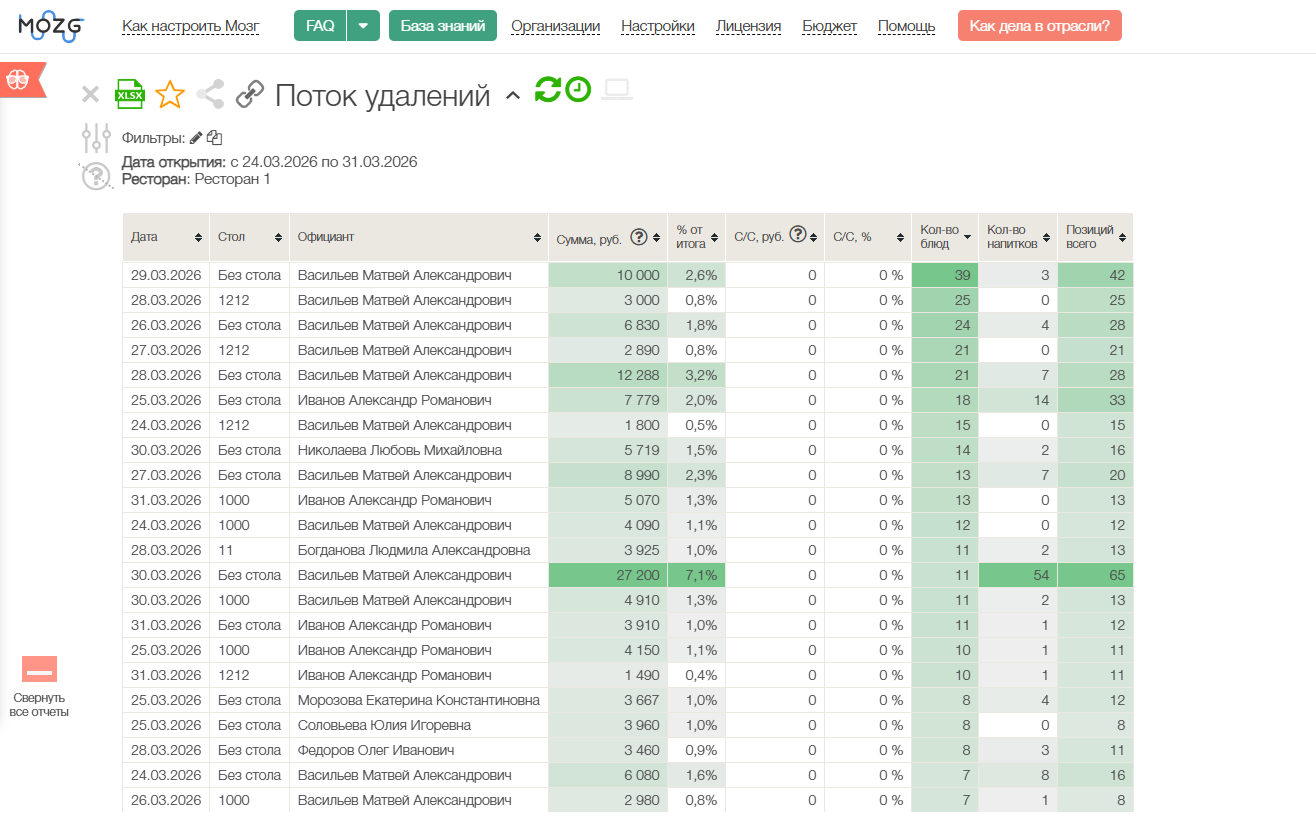Click the help icon next to Сумма, руб.

638,236
